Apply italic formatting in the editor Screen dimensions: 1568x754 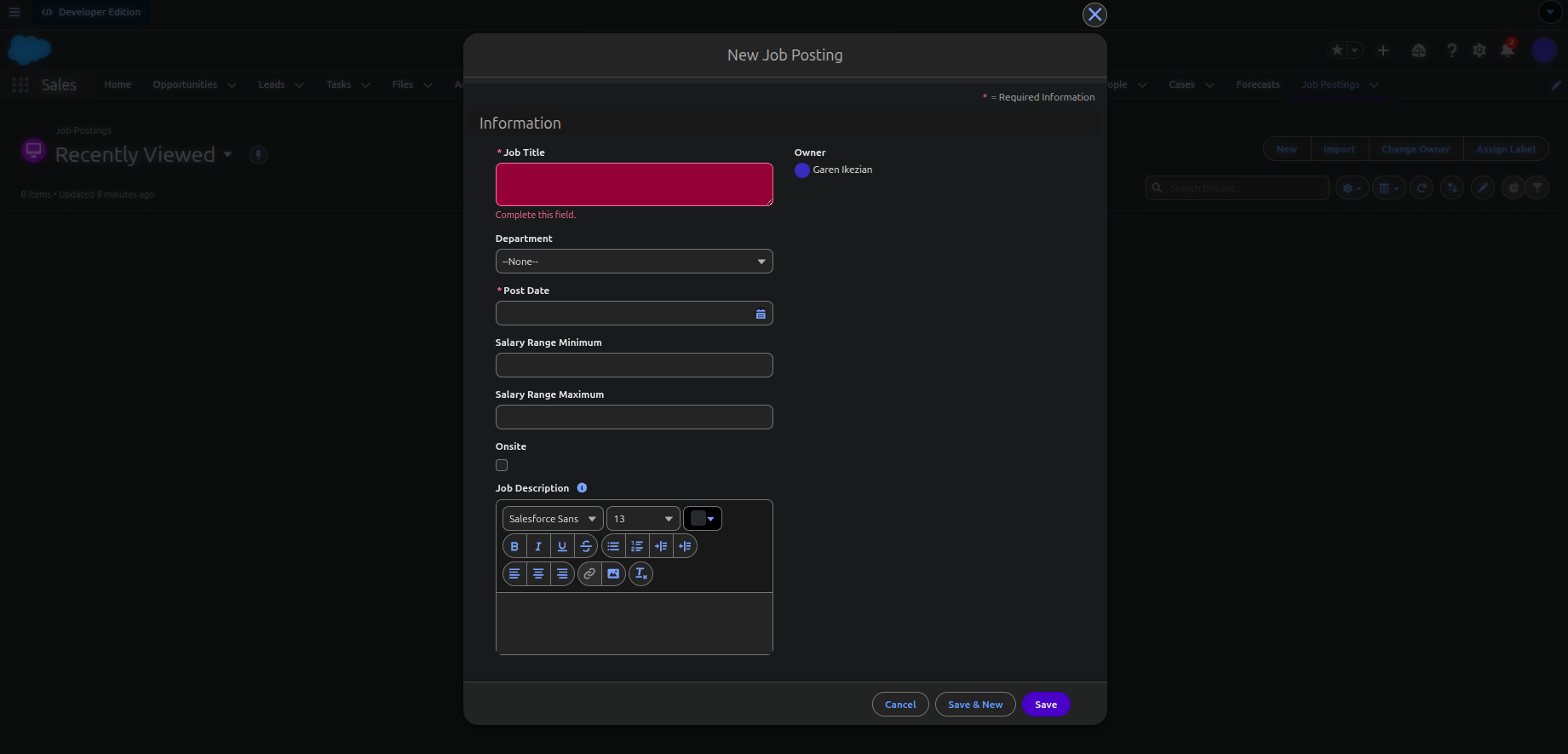pos(538,546)
